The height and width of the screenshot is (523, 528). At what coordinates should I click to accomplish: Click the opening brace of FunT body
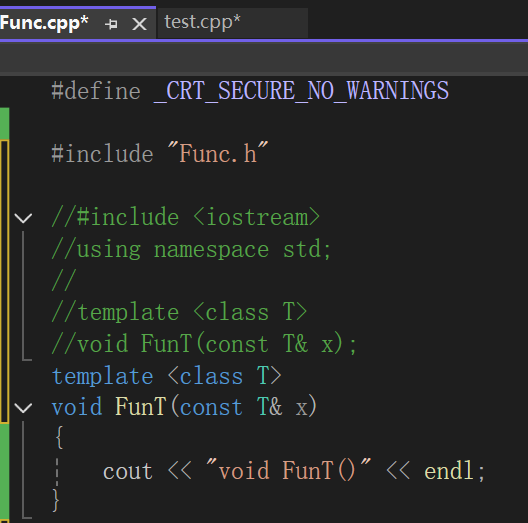coord(60,438)
